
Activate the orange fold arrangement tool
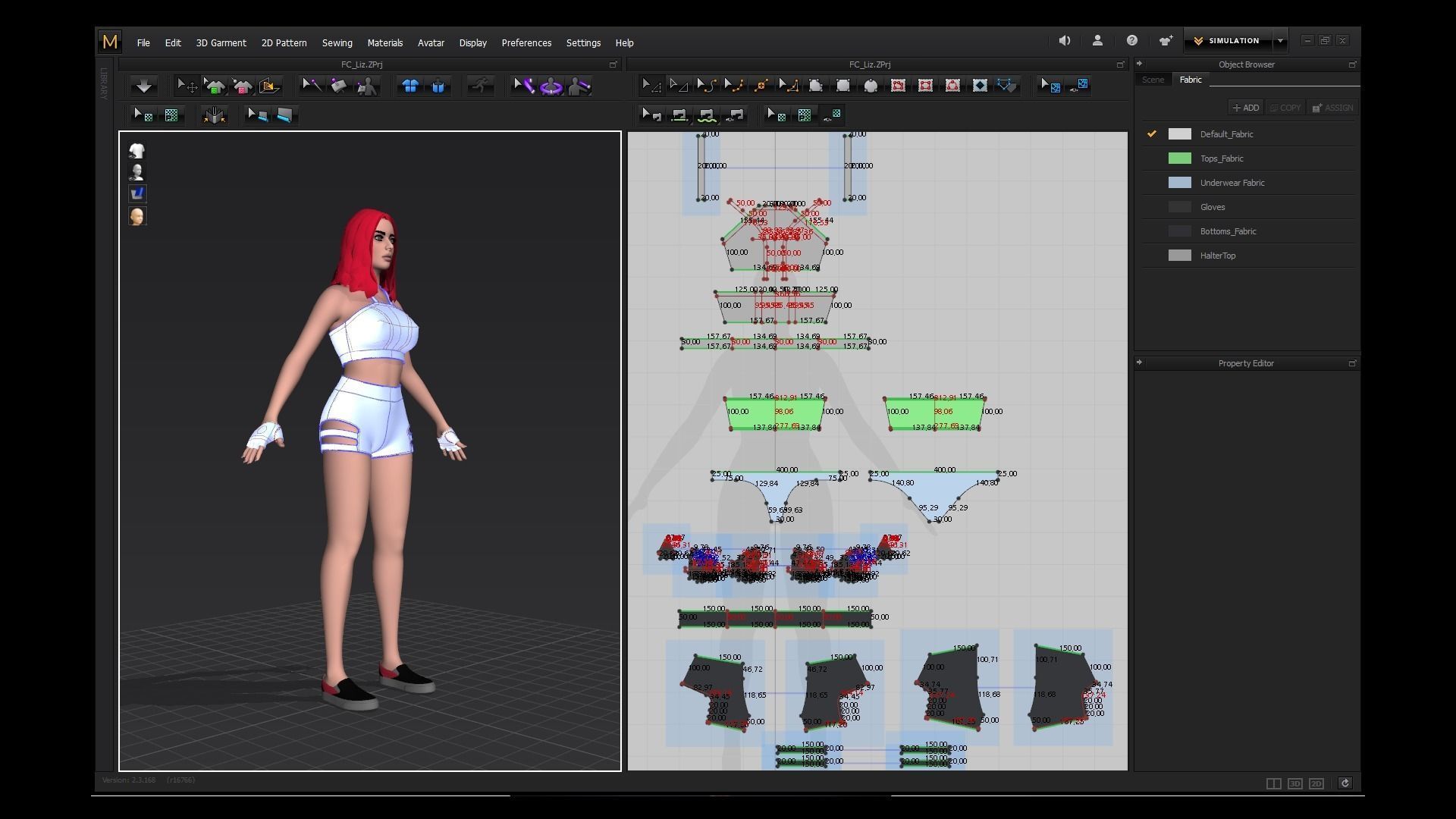(269, 86)
